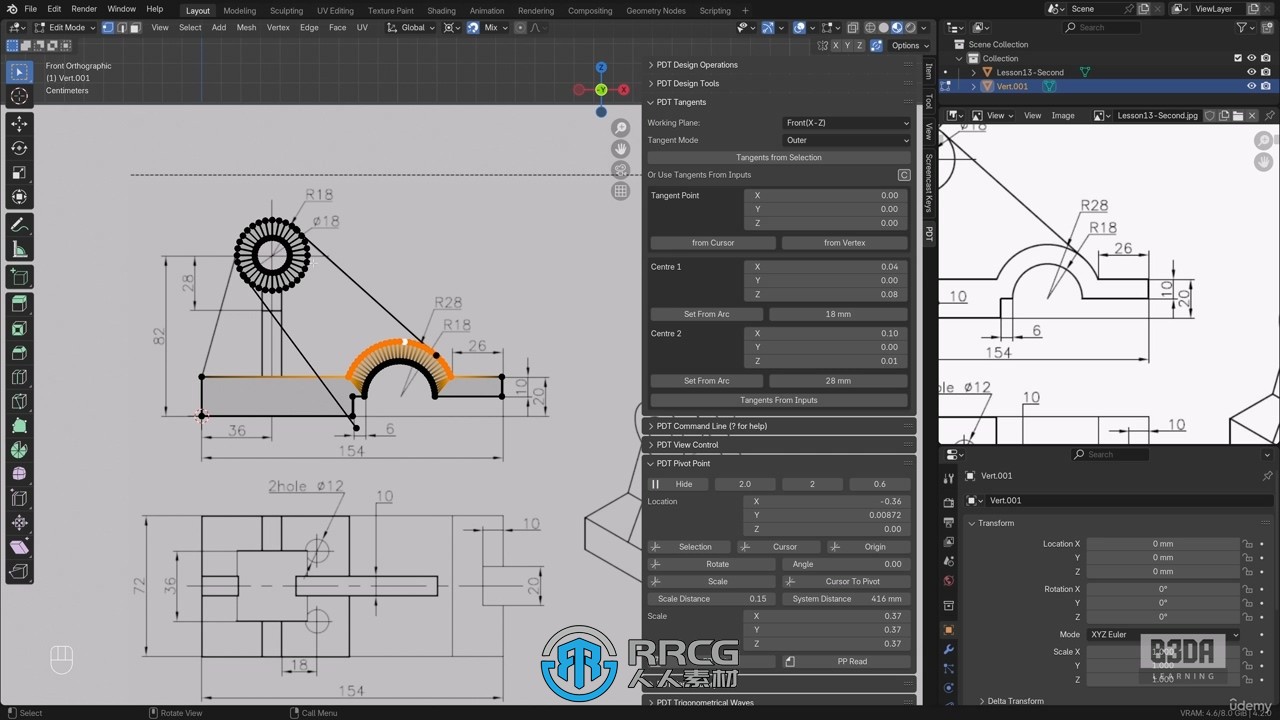Click the from Vertex button
1280x720 pixels.
pos(845,243)
